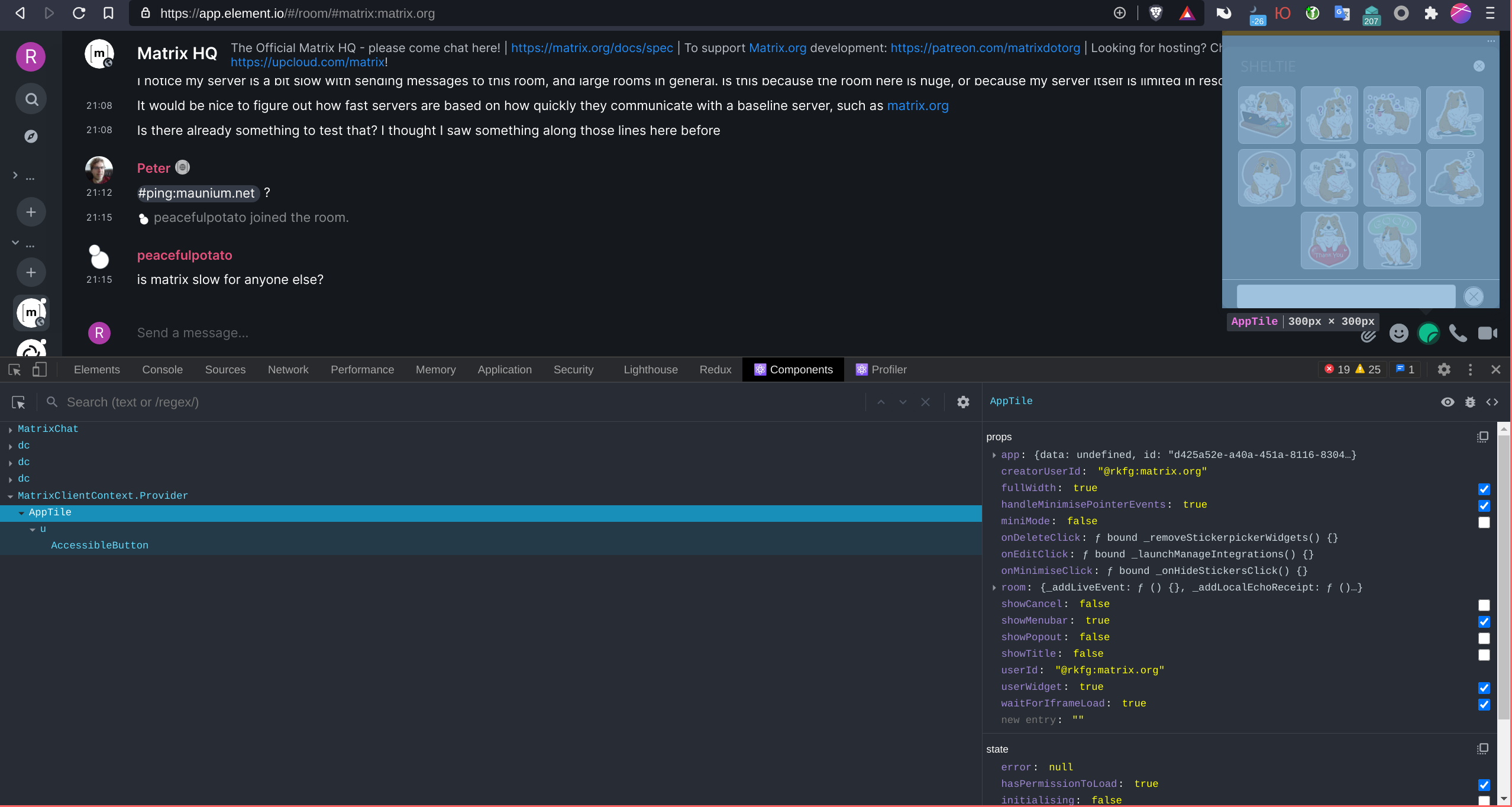The width and height of the screenshot is (1512, 807).
Task: Expand the app prop object
Action: tap(994, 455)
